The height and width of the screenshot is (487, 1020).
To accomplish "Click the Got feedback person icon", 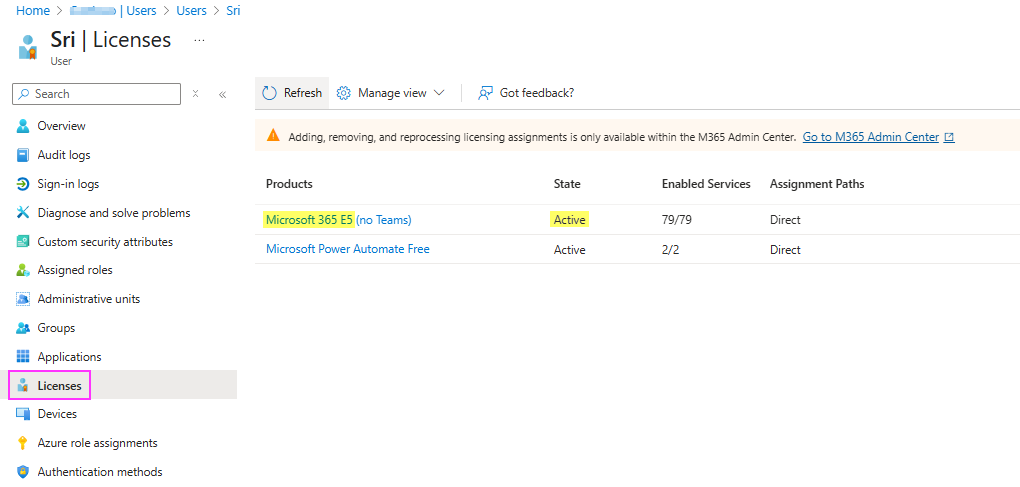I will [x=485, y=93].
